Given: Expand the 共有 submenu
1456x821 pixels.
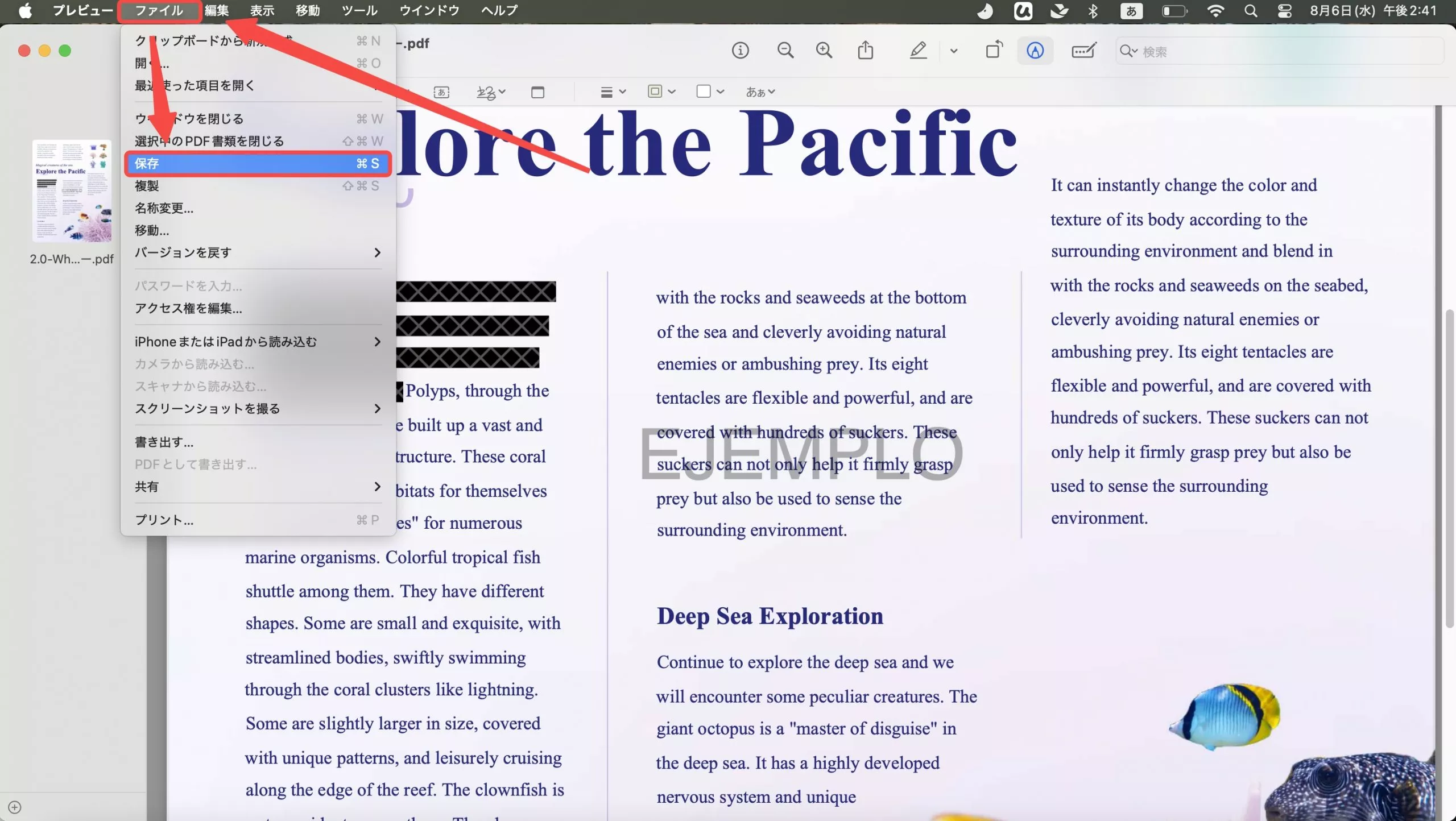Looking at the screenshot, I should point(257,487).
